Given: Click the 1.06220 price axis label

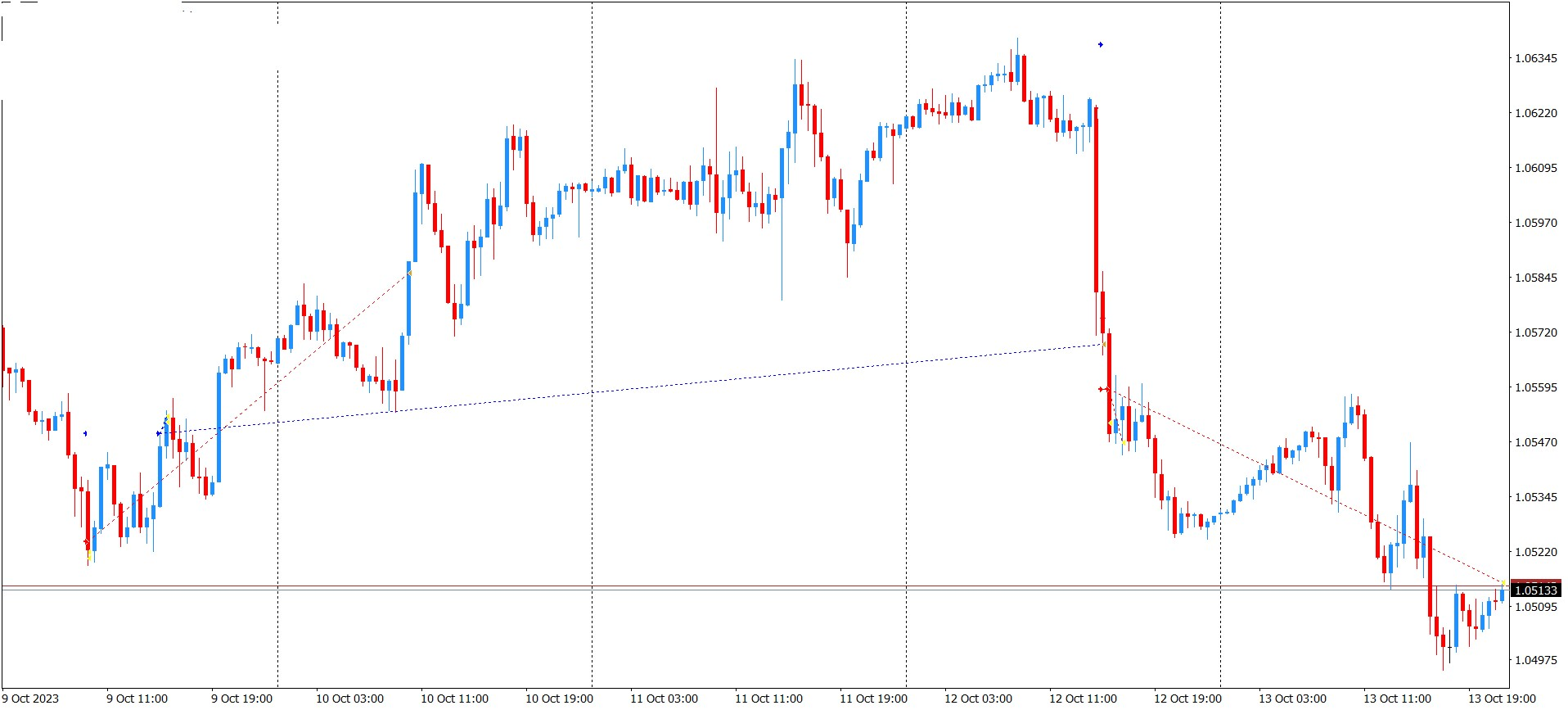Looking at the screenshot, I should pyautogui.click(x=1536, y=113).
